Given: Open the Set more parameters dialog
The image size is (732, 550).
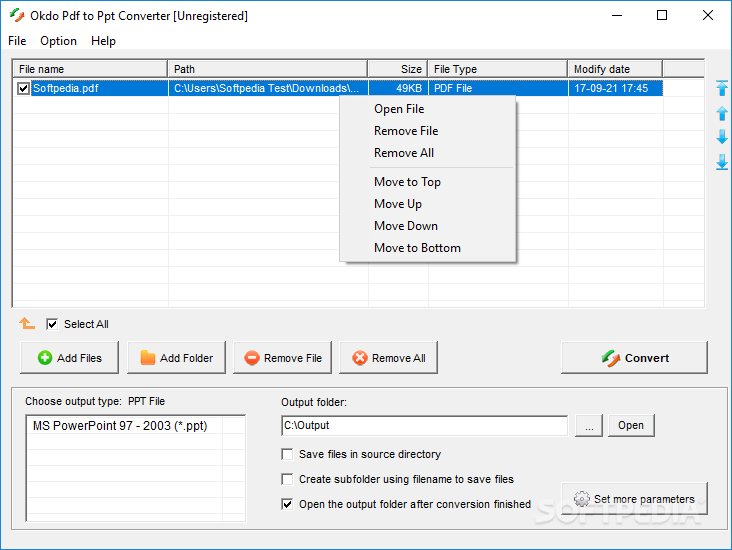Looking at the screenshot, I should (634, 499).
